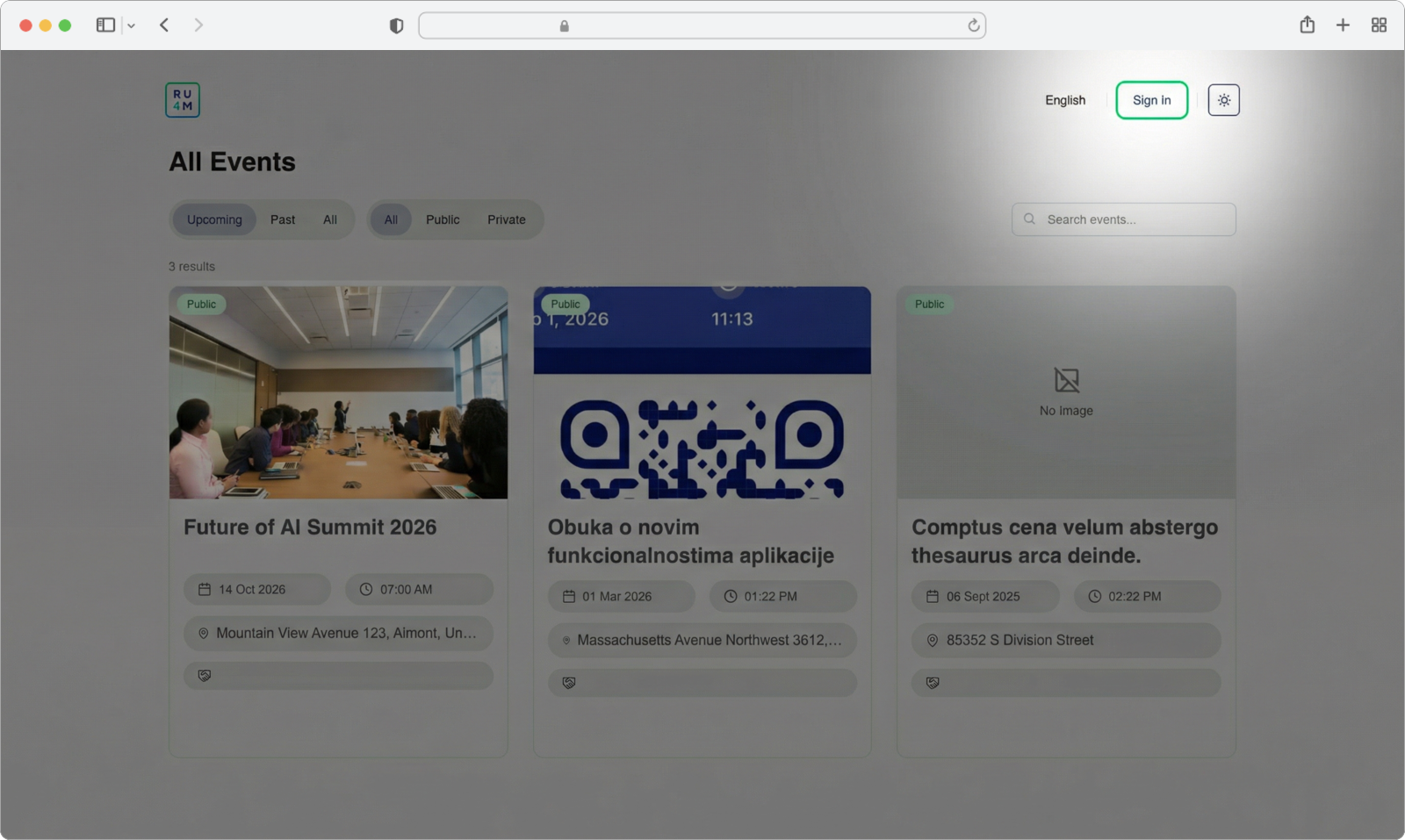Open the Future of AI Summit 2026 event

pos(309,527)
